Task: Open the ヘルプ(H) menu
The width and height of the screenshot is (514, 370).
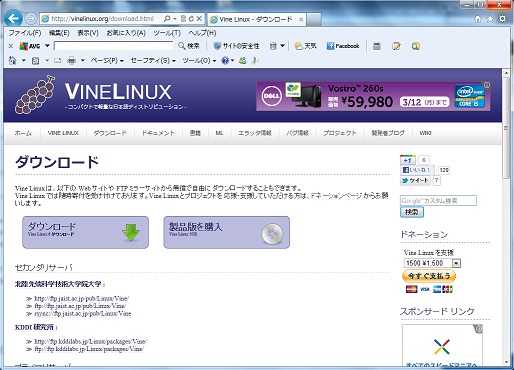Action: click(202, 33)
